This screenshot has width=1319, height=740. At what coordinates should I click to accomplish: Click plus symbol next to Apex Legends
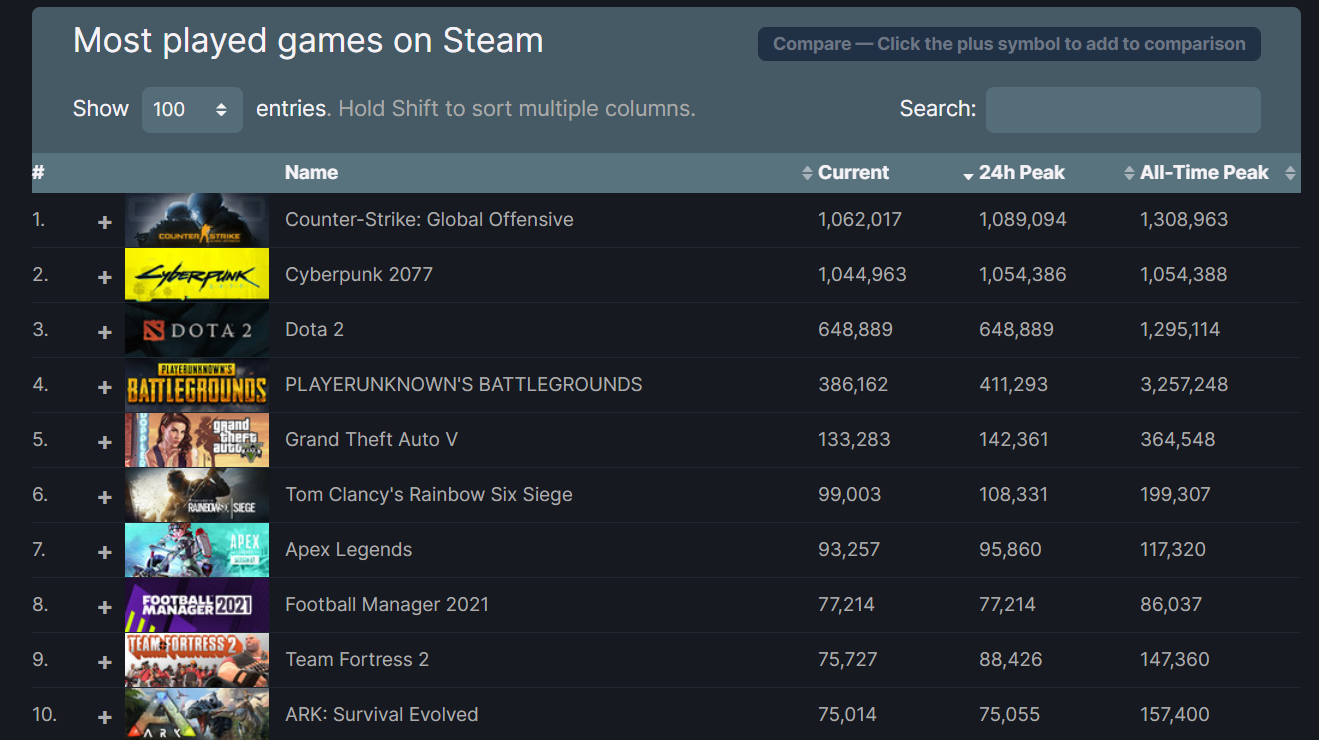(104, 552)
